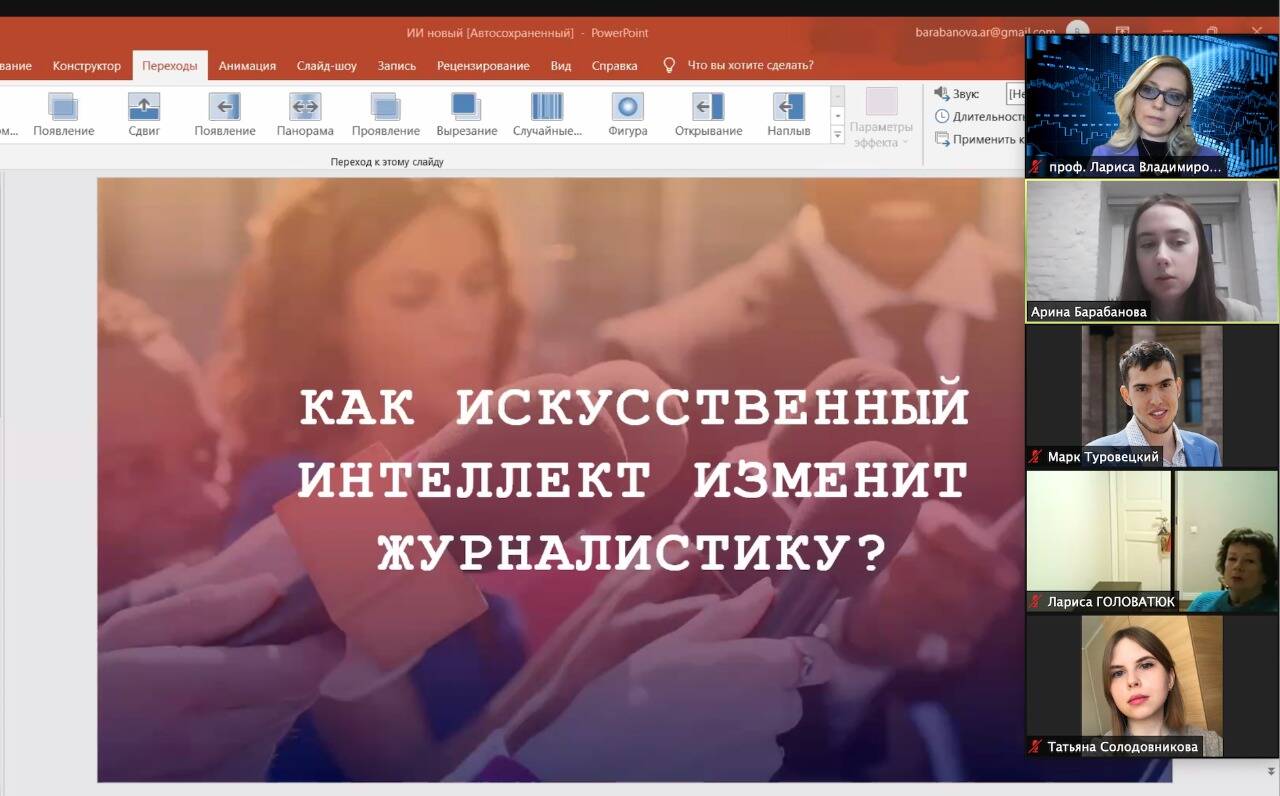Switch to the Слайд-шоу tab

327,66
